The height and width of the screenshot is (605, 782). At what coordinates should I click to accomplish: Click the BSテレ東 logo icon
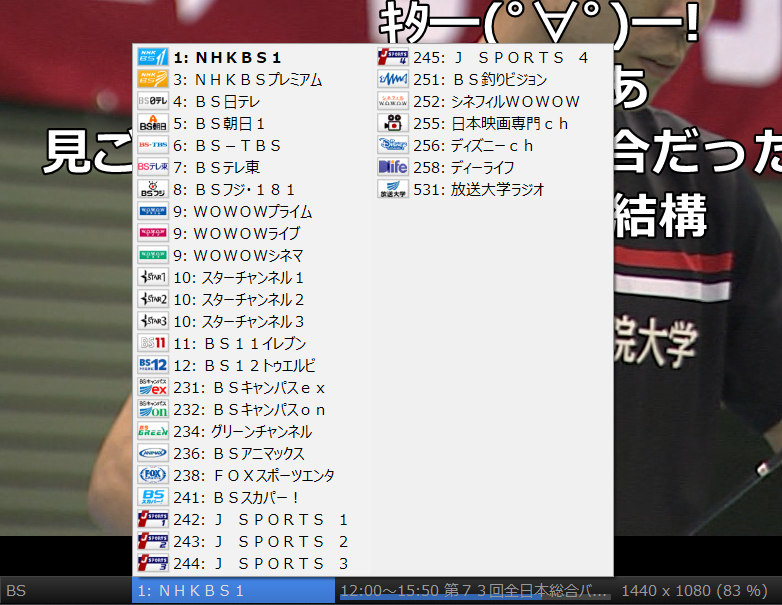153,167
